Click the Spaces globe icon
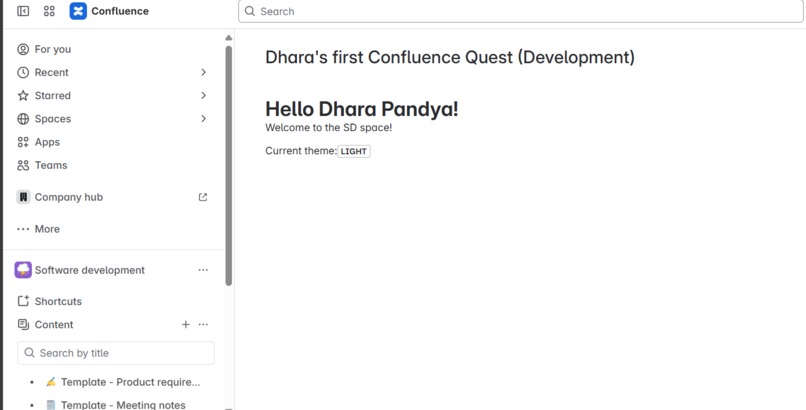 pos(23,119)
